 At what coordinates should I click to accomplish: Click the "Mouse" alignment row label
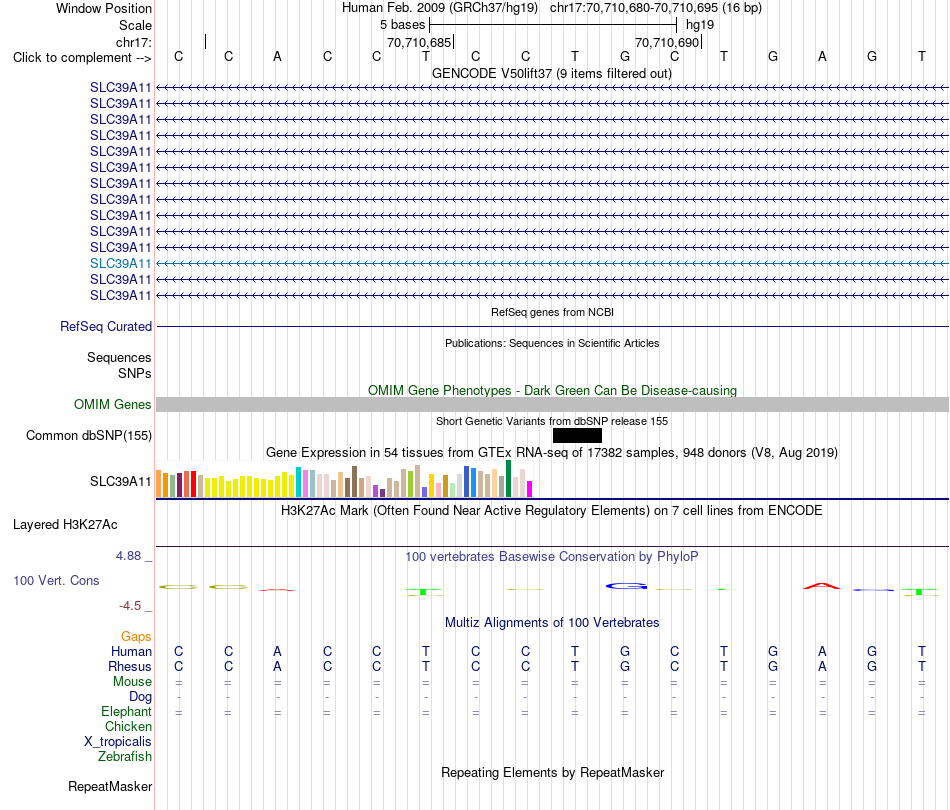click(x=132, y=682)
